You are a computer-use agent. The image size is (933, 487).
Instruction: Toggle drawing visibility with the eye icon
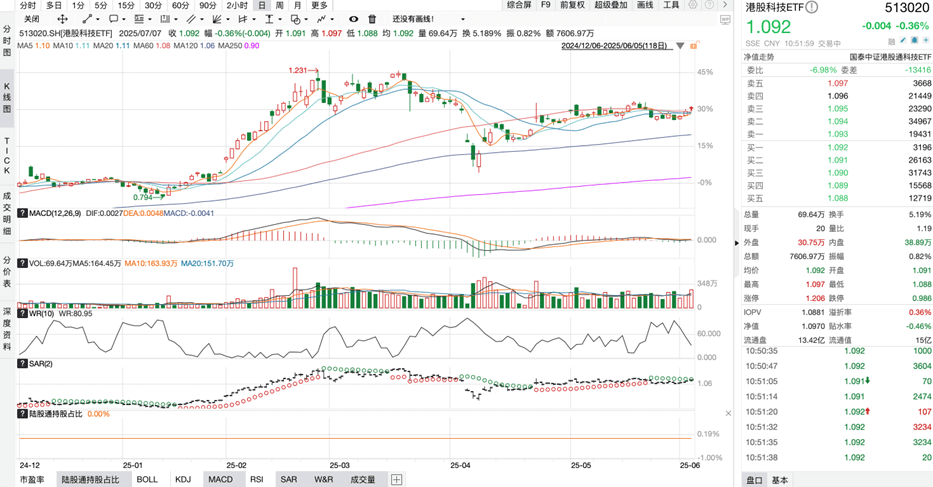pyautogui.click(x=353, y=19)
